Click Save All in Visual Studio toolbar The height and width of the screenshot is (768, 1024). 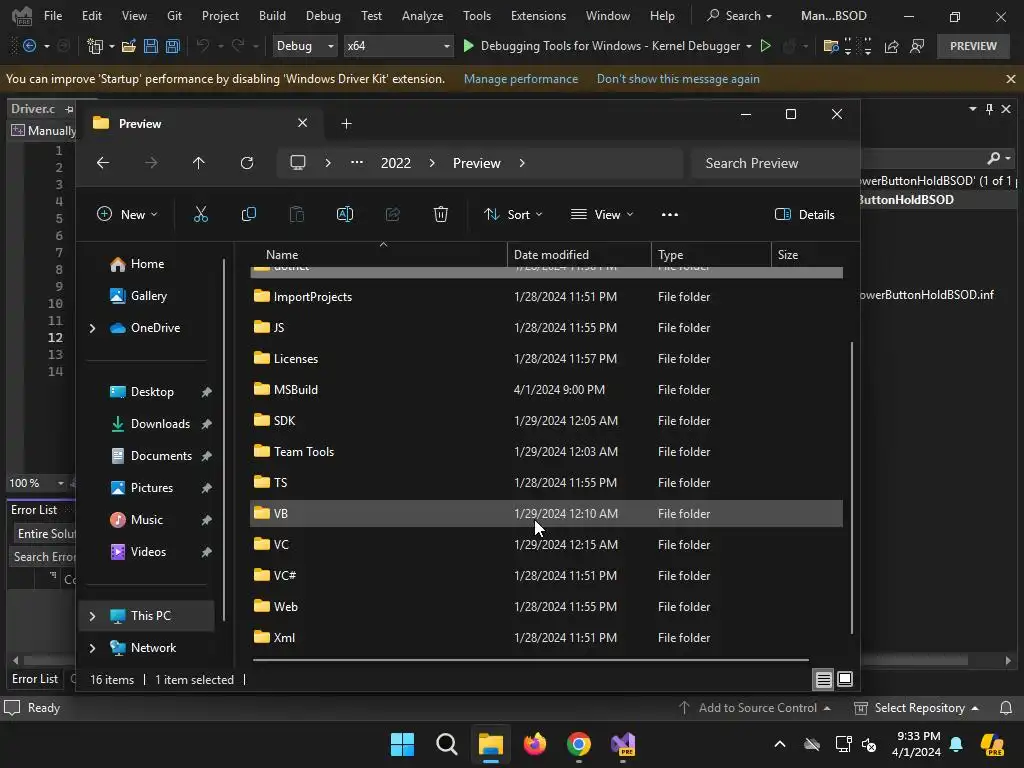pos(173,46)
